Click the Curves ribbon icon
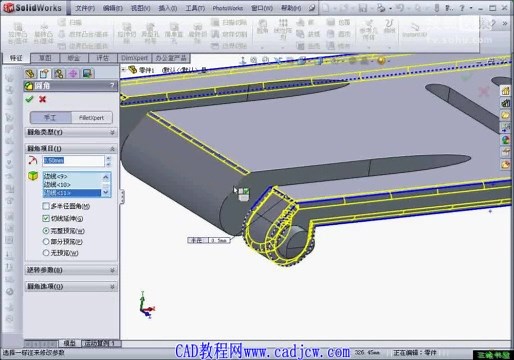 (389, 26)
